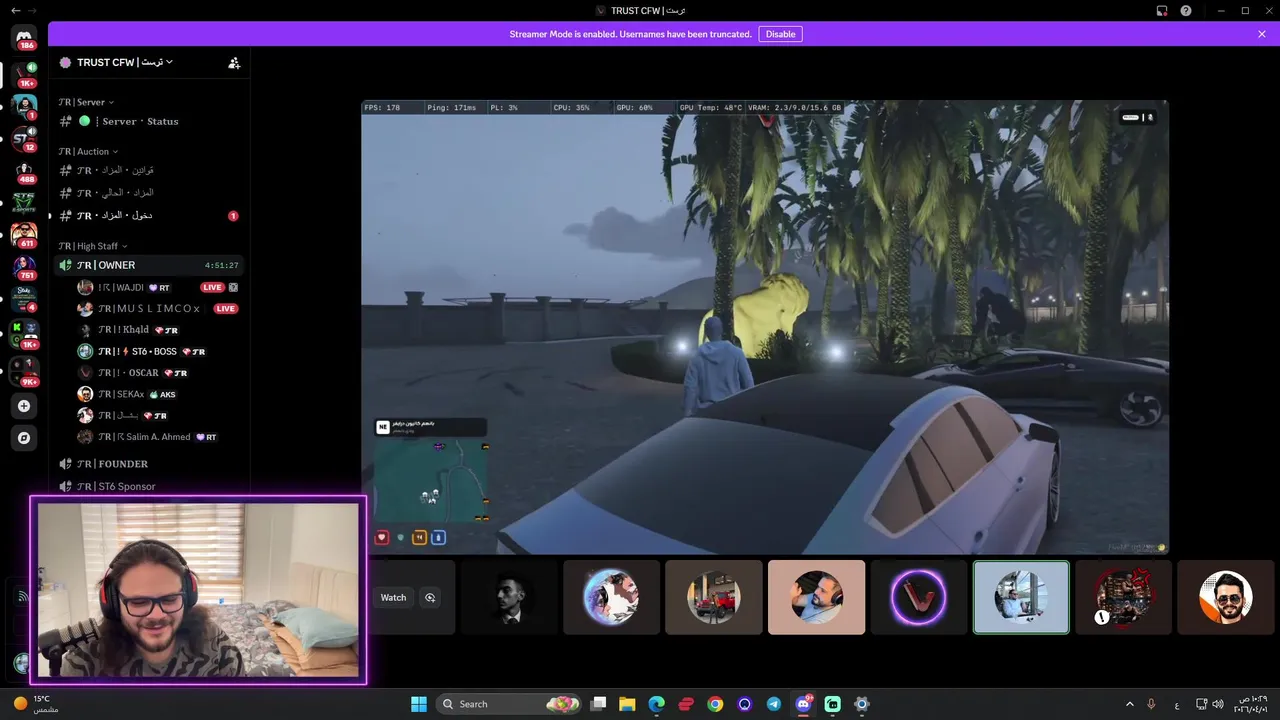Open server icon with badge 4

tap(24, 298)
